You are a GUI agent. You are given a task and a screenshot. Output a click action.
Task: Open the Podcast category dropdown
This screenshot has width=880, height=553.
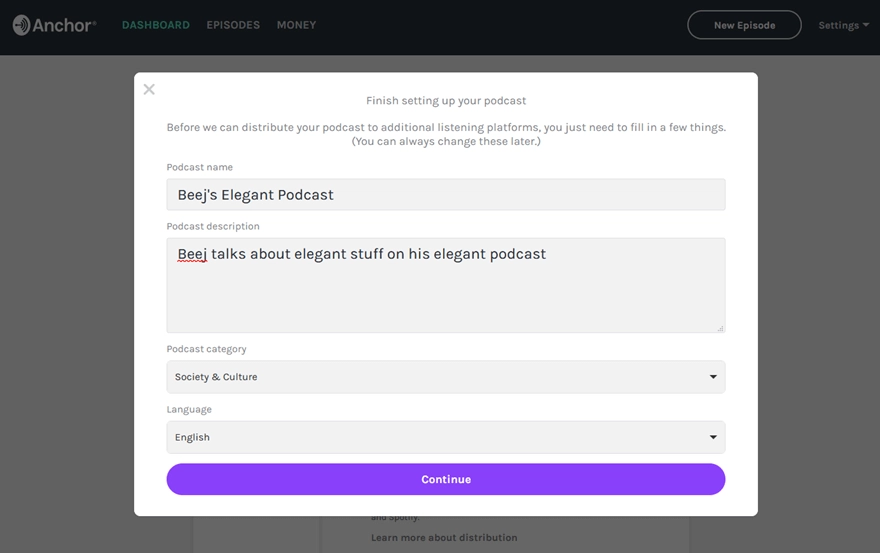tap(445, 377)
